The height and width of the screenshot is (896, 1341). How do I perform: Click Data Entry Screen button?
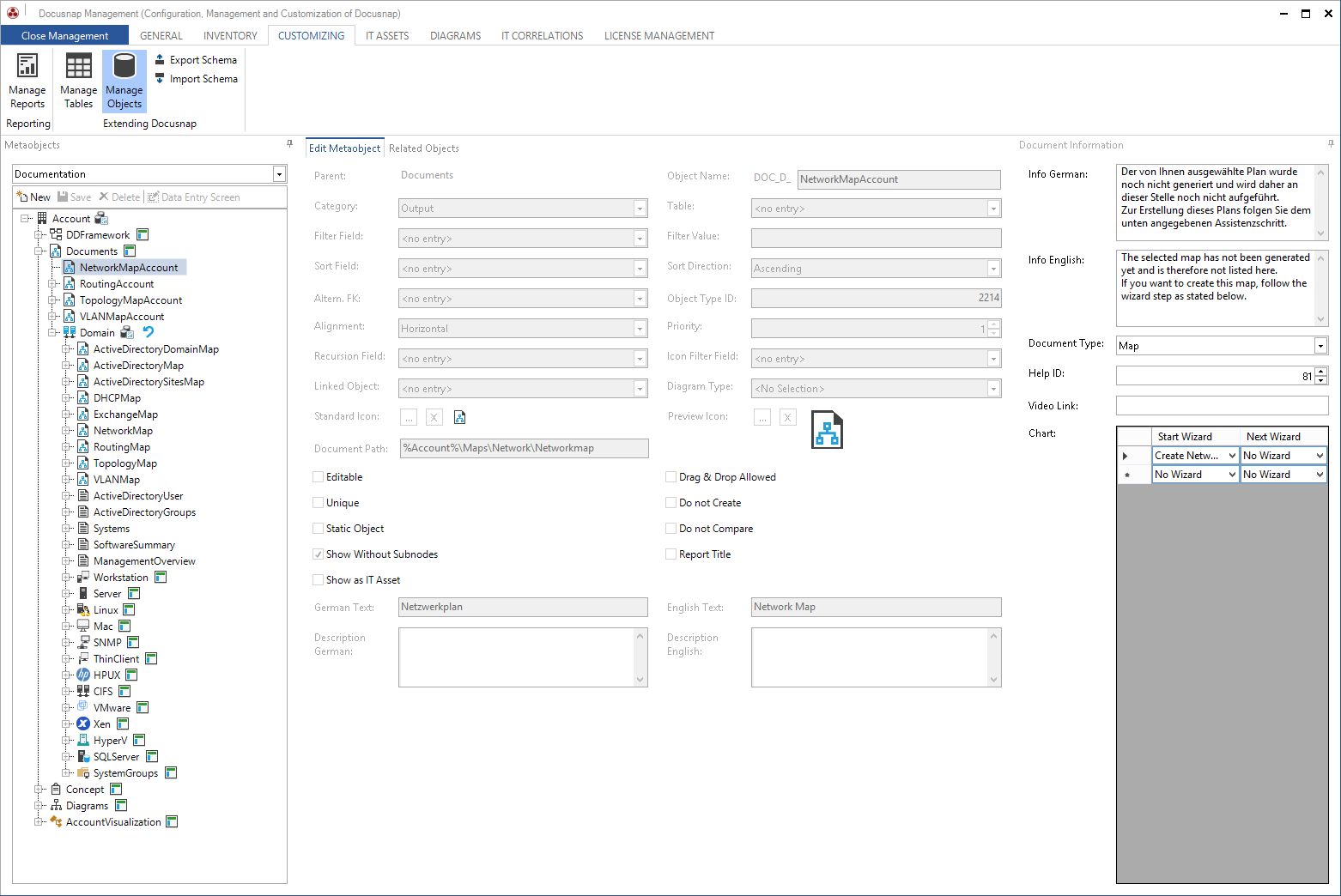tap(194, 197)
